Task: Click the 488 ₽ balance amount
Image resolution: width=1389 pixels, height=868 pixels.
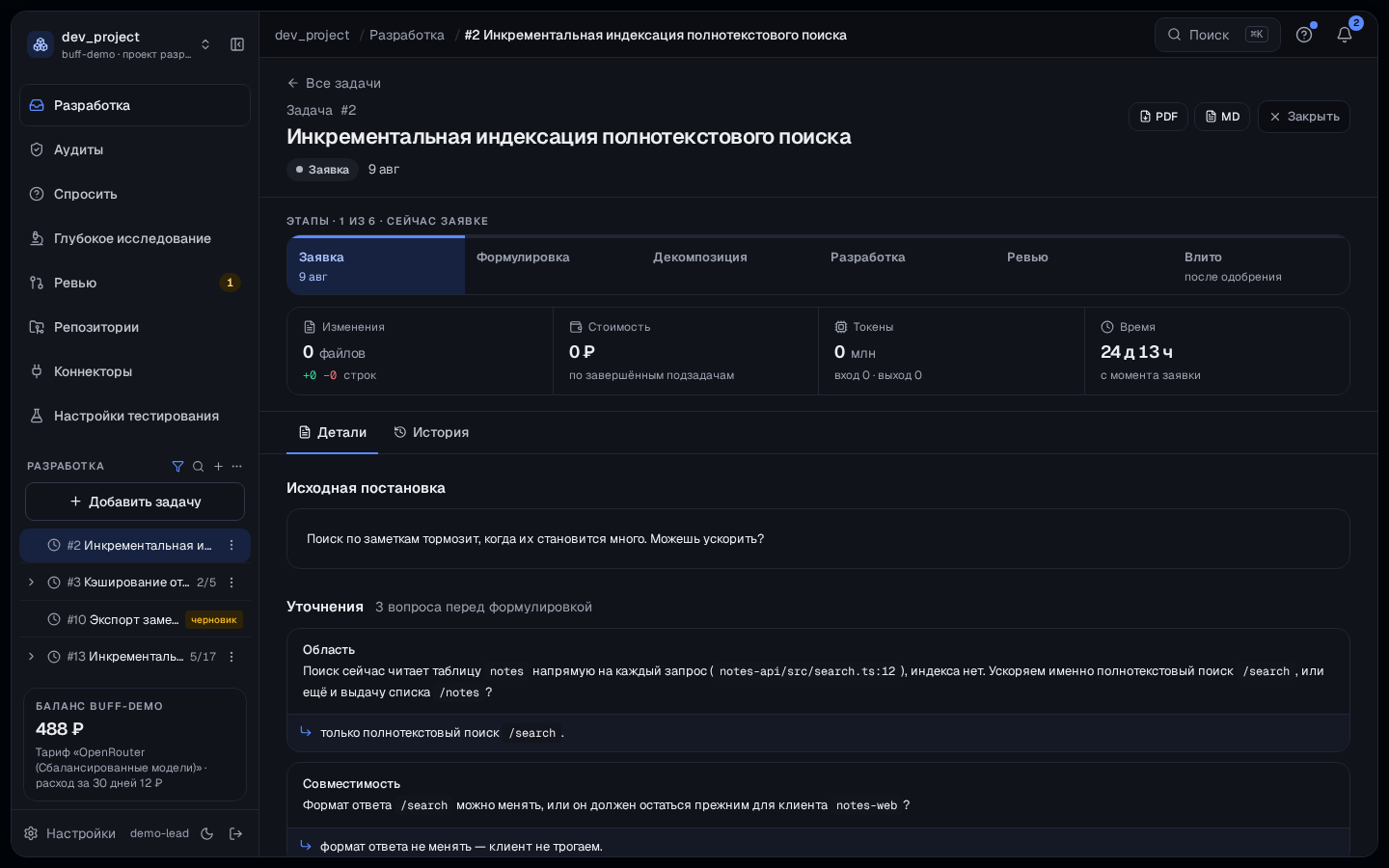Action: tap(60, 729)
